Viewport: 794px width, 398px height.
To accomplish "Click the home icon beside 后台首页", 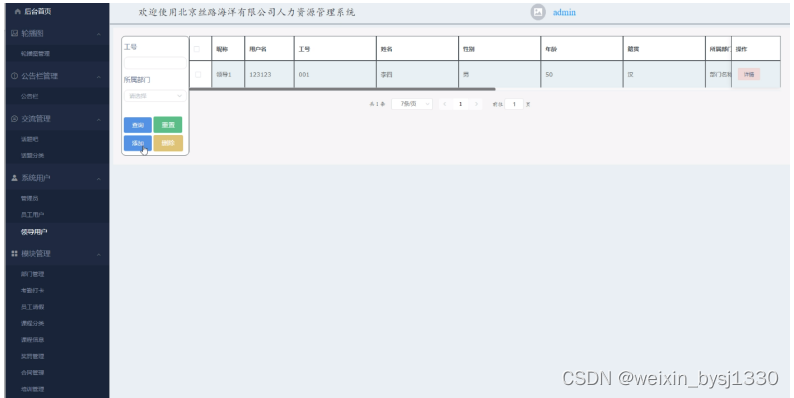I will point(18,11).
